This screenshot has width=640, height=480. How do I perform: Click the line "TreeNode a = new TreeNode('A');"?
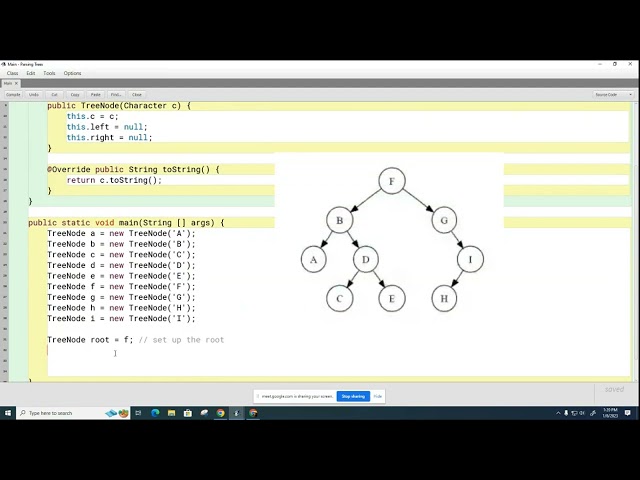pos(121,233)
